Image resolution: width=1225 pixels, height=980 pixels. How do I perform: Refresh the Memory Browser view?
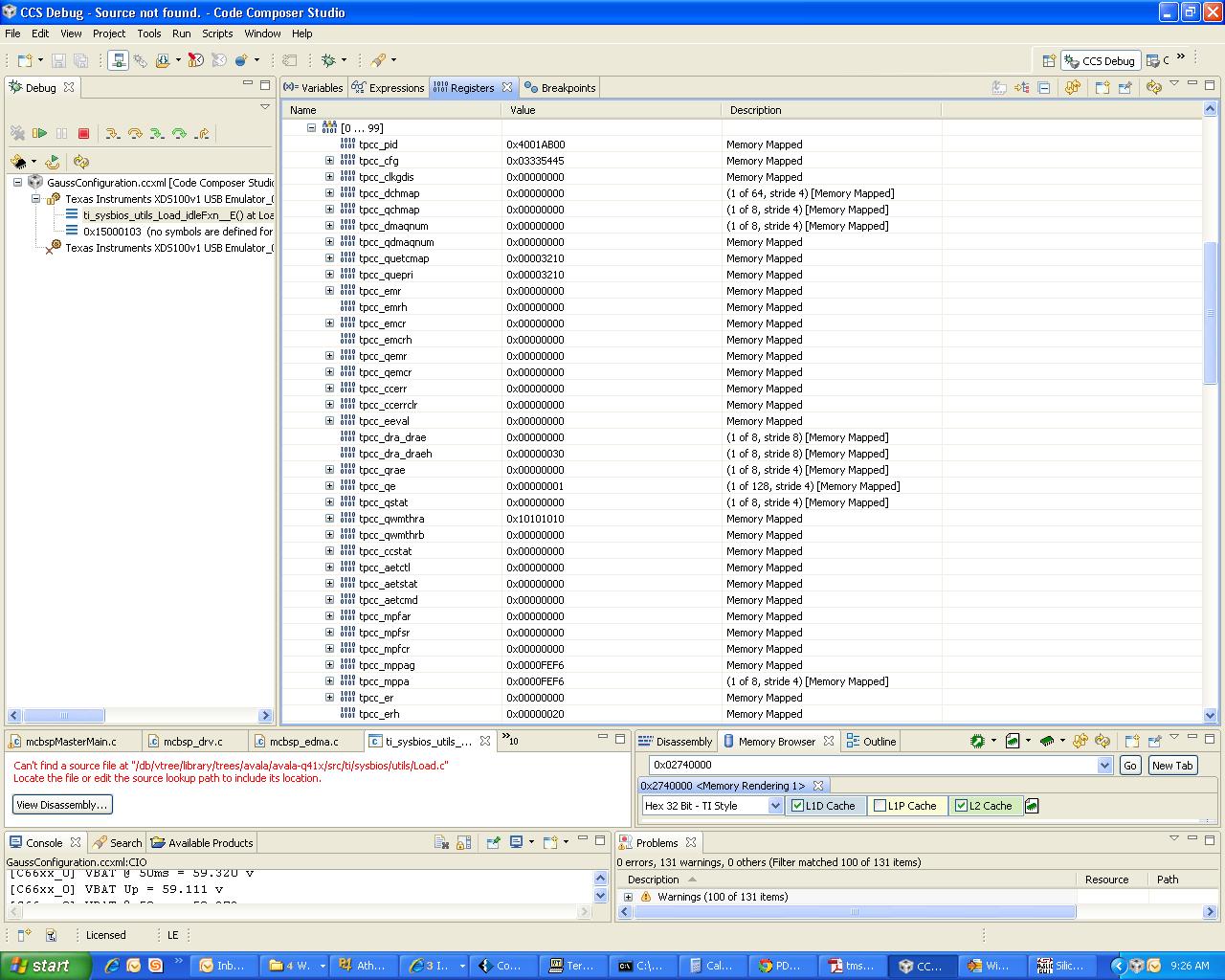1102,740
